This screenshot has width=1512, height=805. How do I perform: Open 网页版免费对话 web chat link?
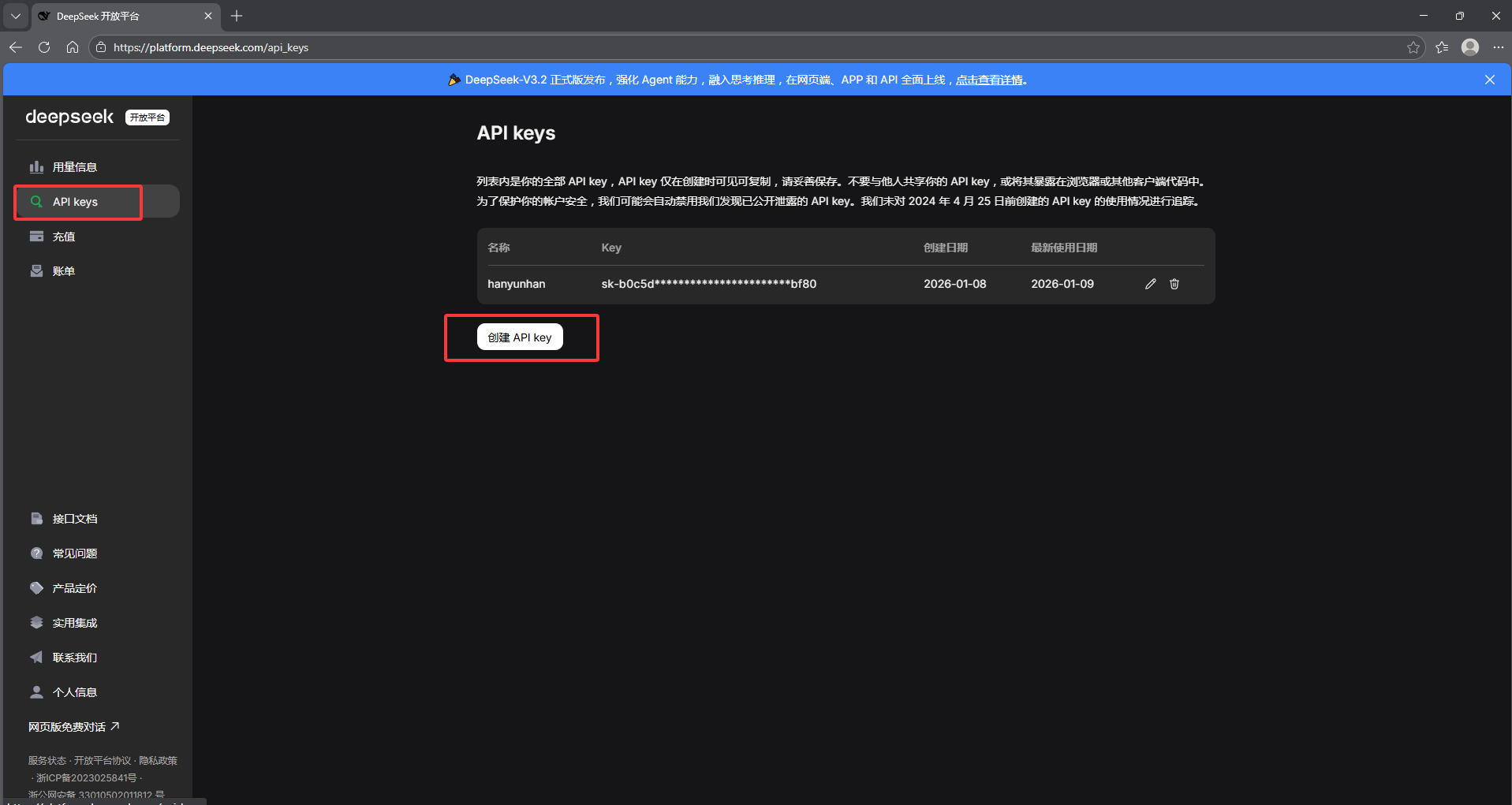(73, 727)
